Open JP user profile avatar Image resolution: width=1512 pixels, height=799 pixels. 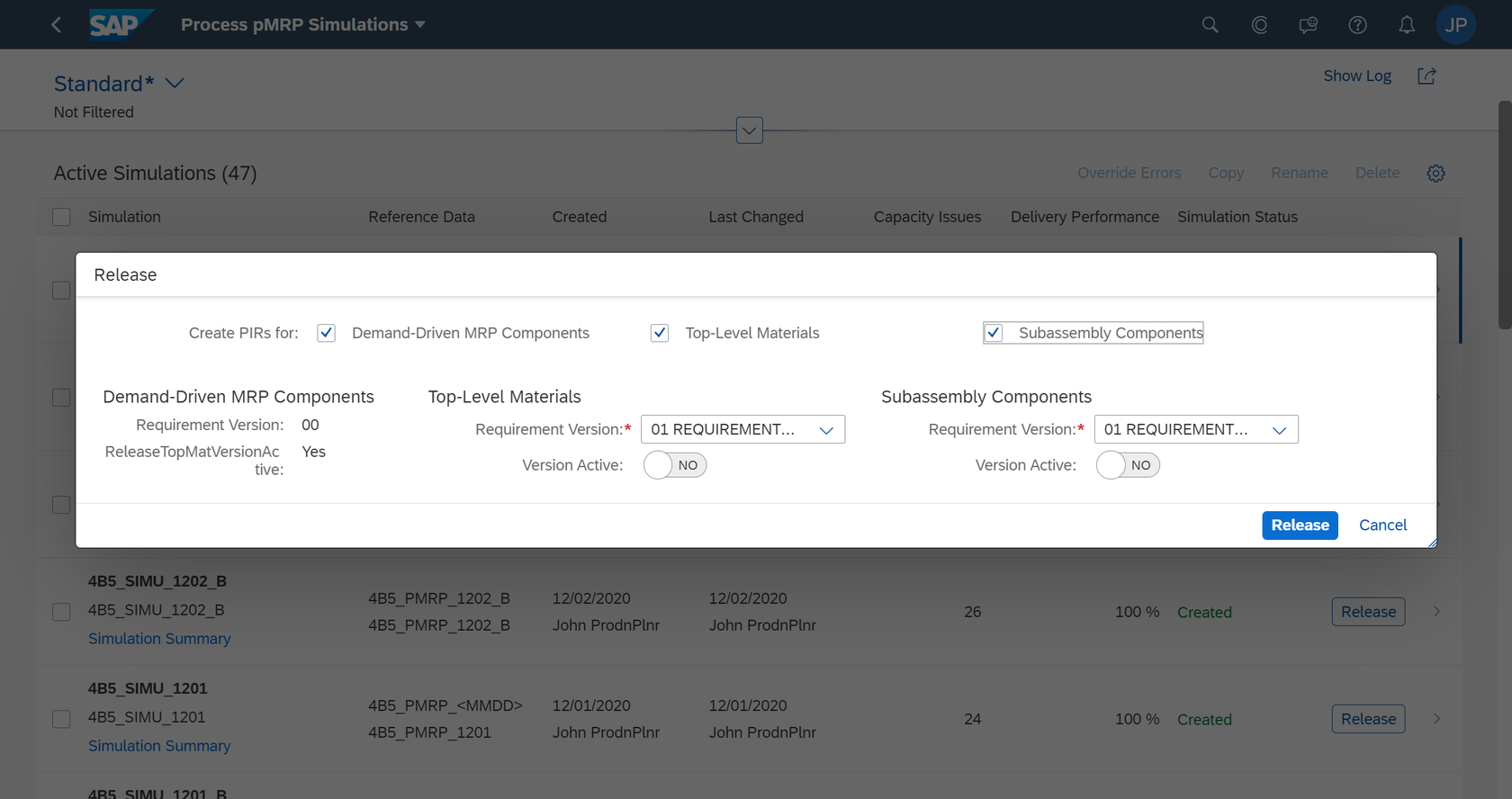click(x=1456, y=25)
